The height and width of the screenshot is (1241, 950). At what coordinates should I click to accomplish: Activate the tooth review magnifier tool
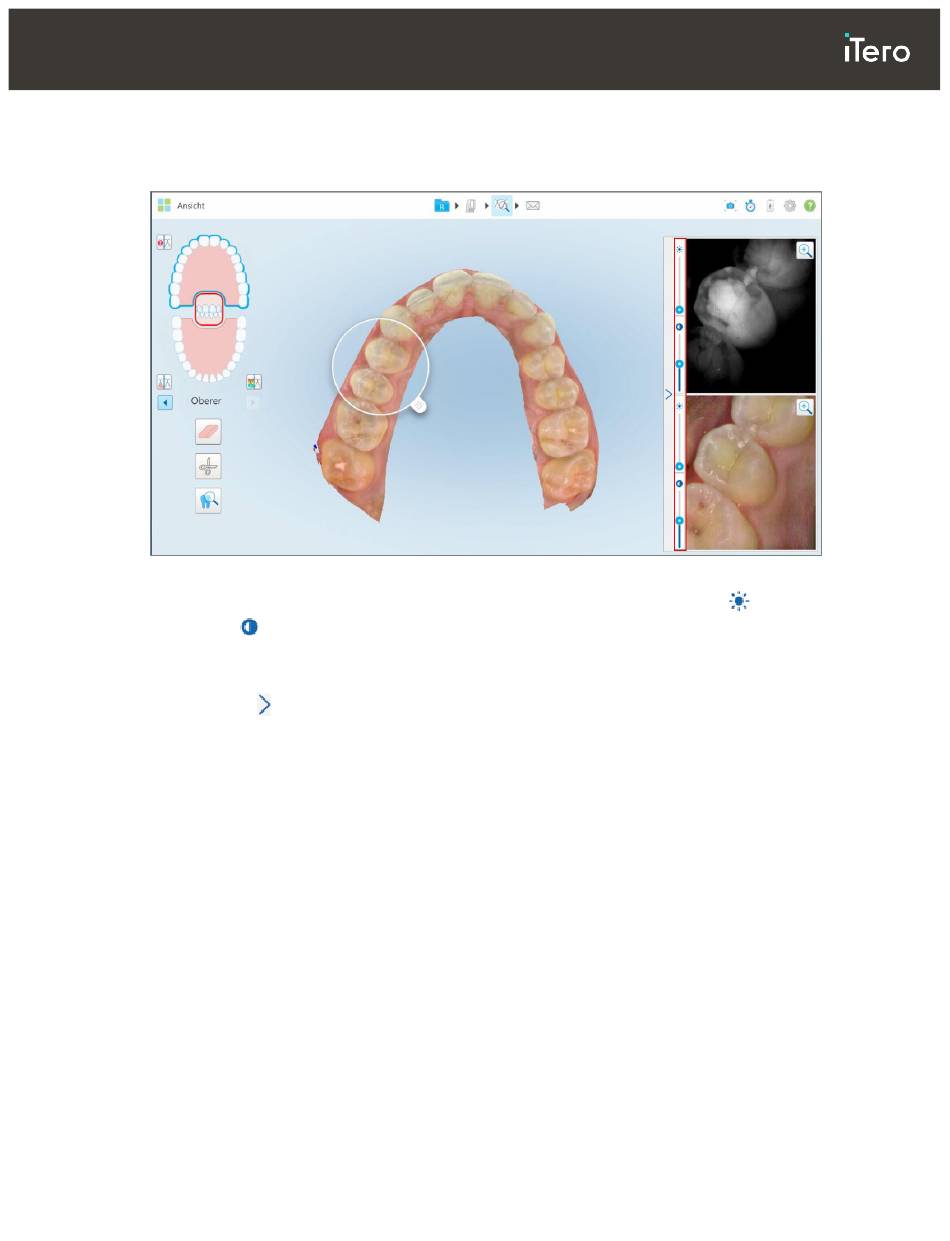(x=208, y=501)
